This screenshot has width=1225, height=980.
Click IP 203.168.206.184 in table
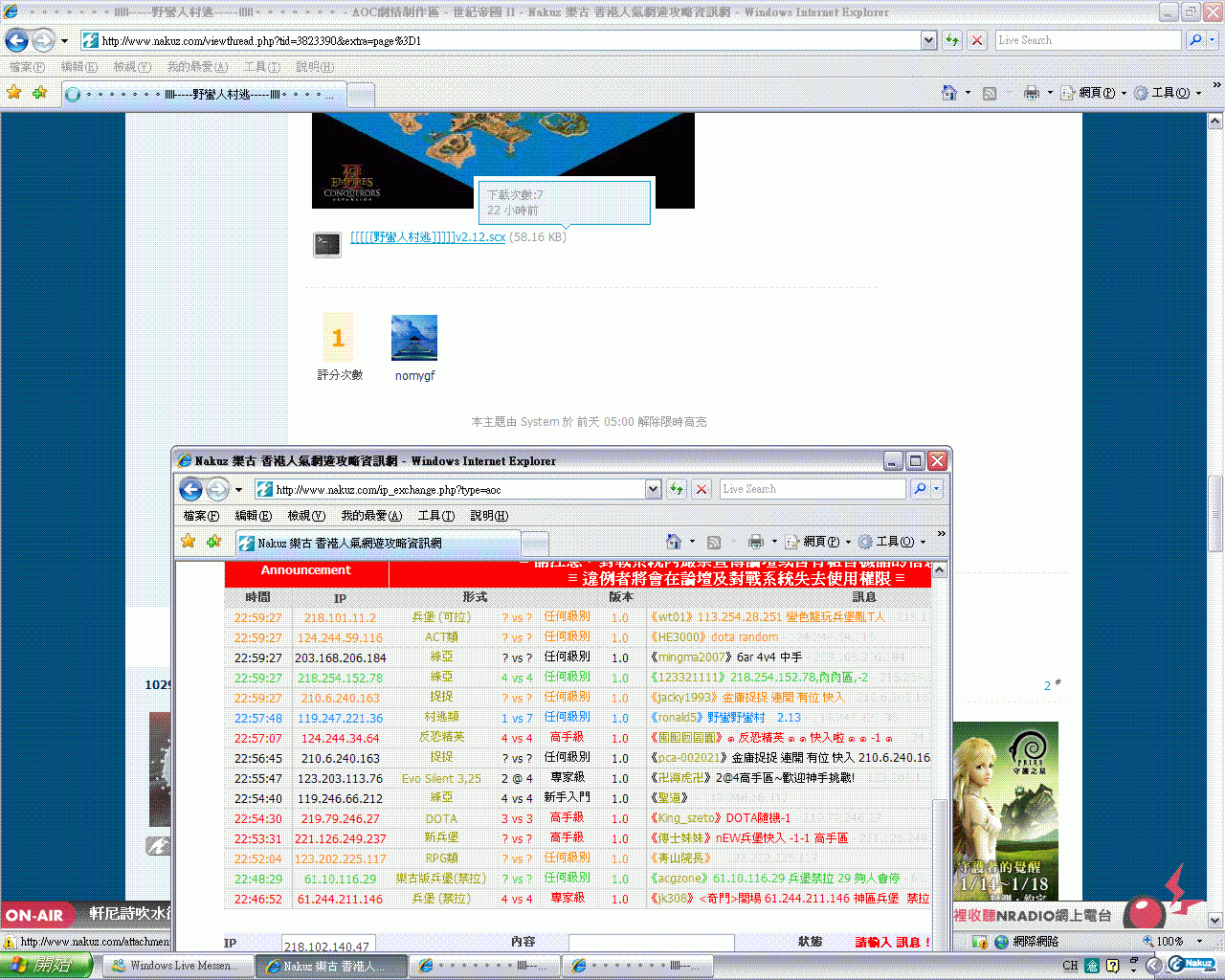click(x=340, y=657)
